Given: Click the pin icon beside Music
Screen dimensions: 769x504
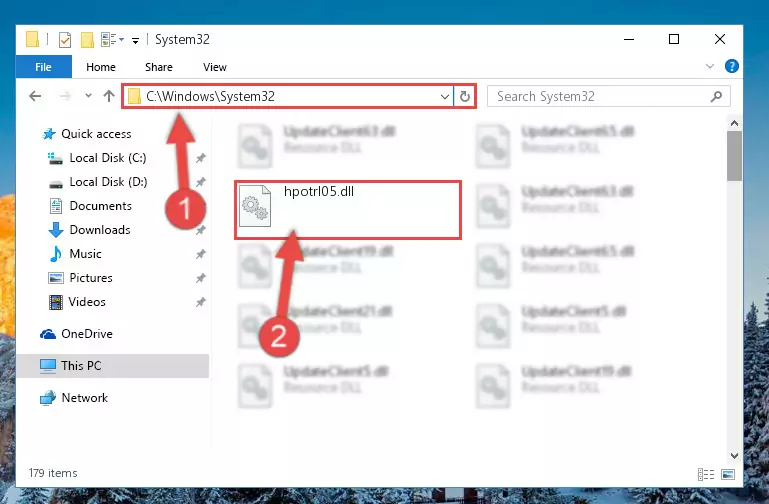Looking at the screenshot, I should [201, 254].
